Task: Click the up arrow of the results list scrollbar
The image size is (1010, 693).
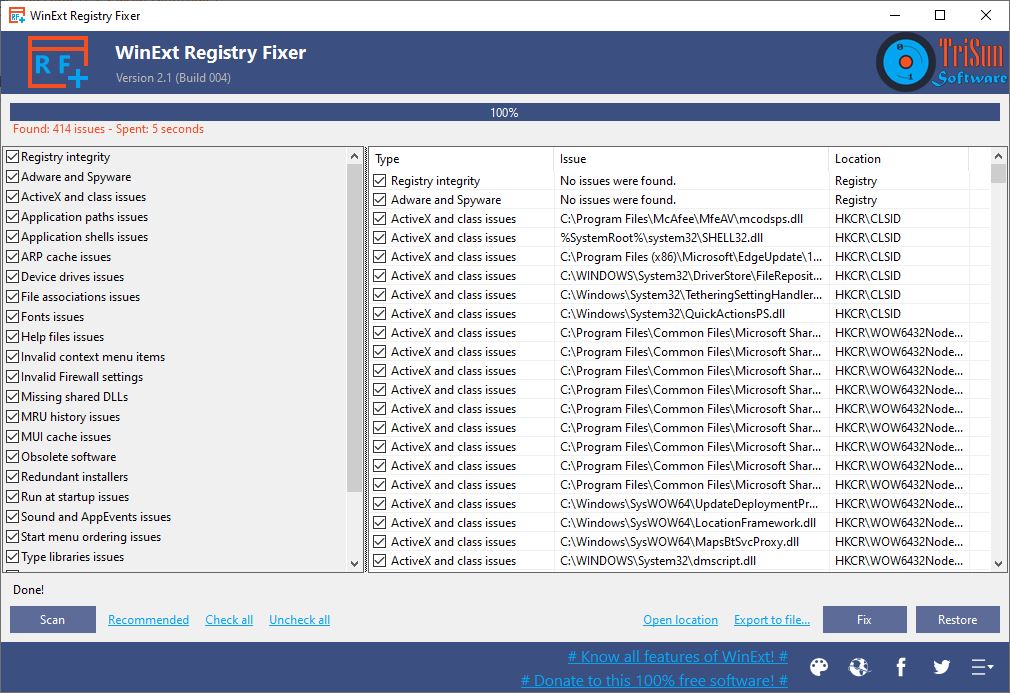Action: (x=998, y=156)
